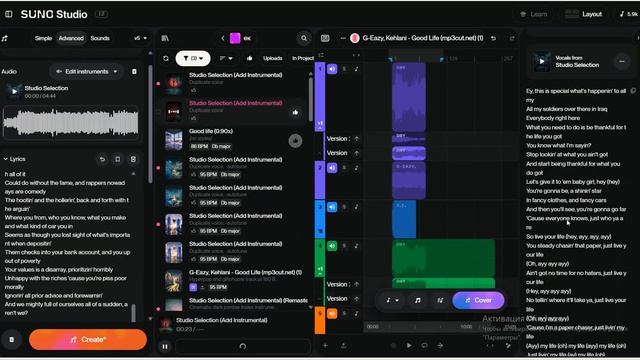The height and width of the screenshot is (360, 640).
Task: Click the remix note icon left of Cover
Action: pyautogui.click(x=440, y=300)
